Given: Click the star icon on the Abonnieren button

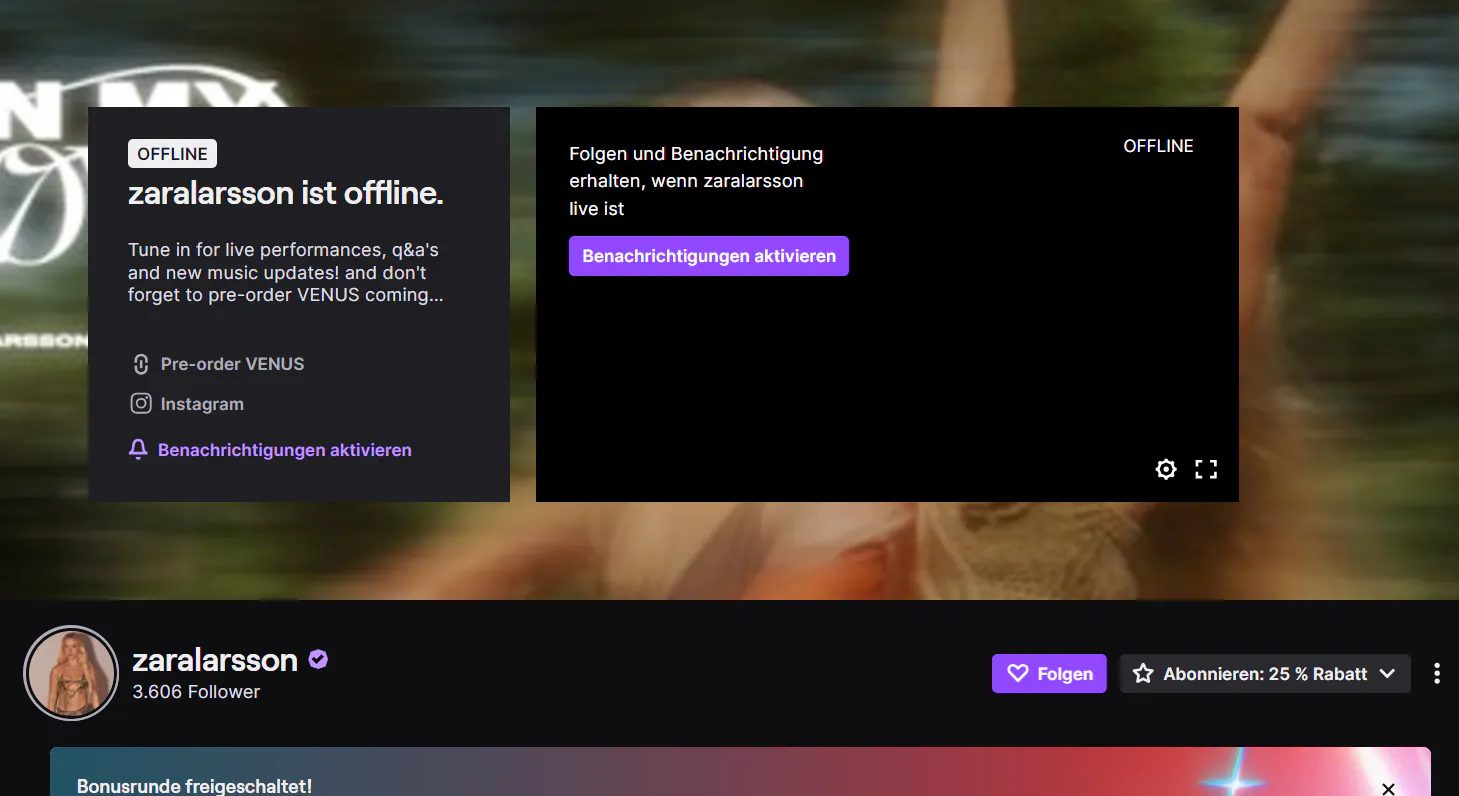Looking at the screenshot, I should (1143, 674).
